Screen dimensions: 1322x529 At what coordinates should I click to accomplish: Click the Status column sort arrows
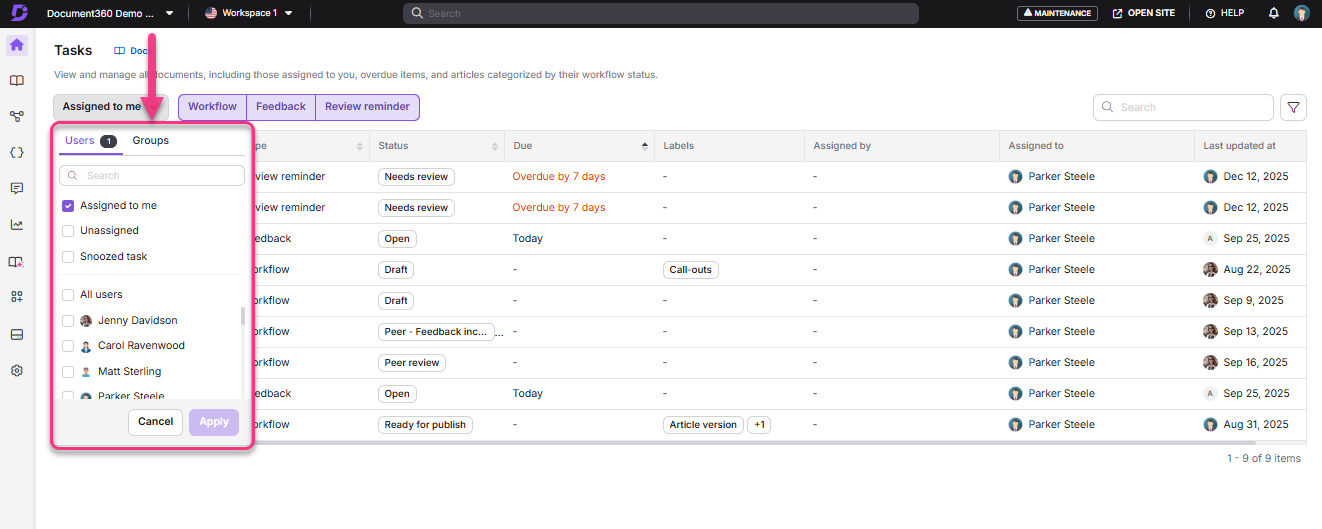pyautogui.click(x=495, y=146)
